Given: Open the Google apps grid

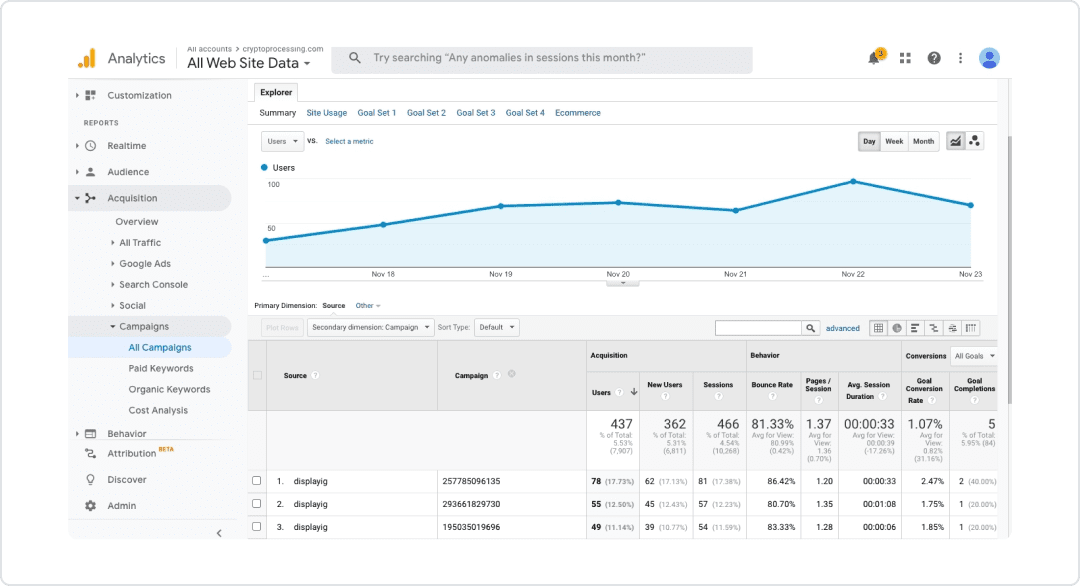Looking at the screenshot, I should tap(905, 59).
